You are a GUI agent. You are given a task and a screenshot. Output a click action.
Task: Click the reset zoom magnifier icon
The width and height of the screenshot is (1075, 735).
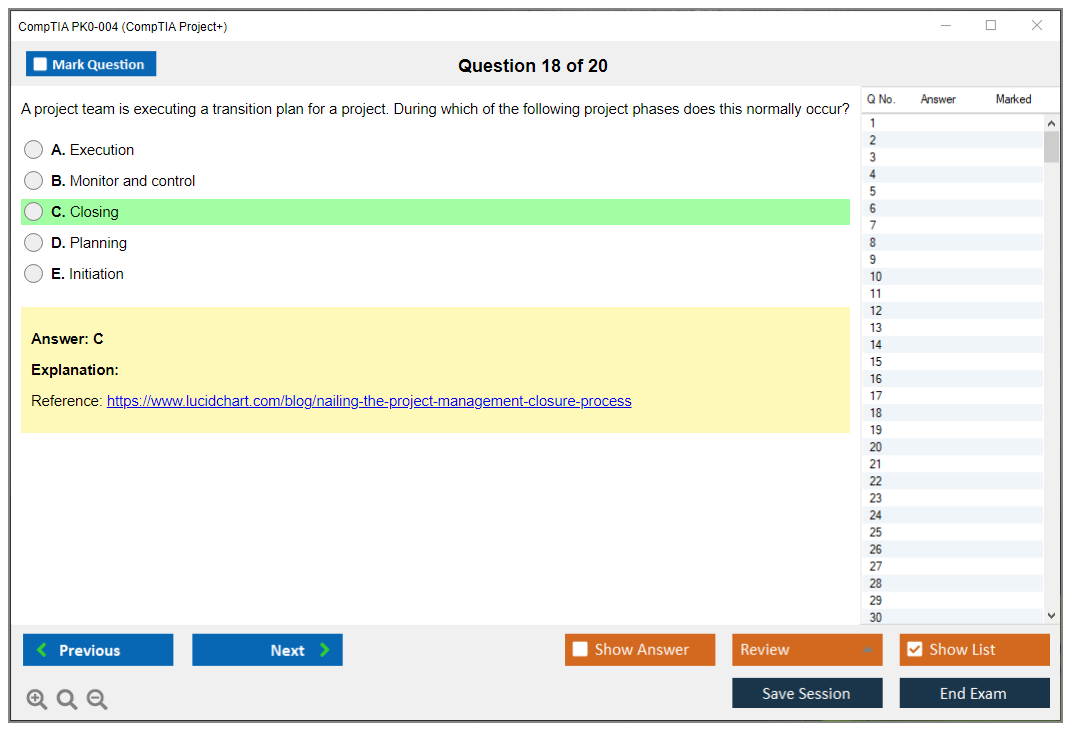pos(67,700)
